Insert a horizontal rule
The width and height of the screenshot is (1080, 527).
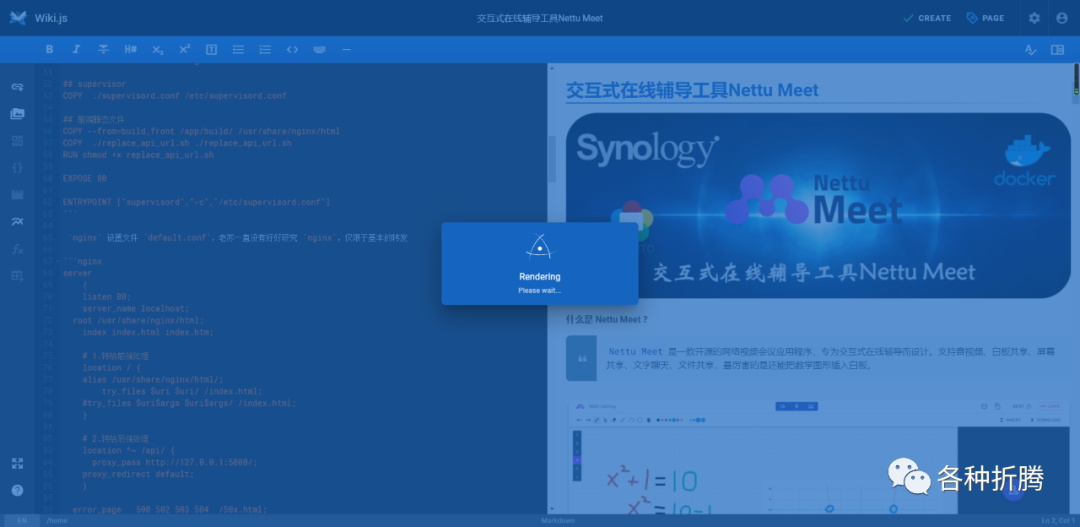(346, 50)
